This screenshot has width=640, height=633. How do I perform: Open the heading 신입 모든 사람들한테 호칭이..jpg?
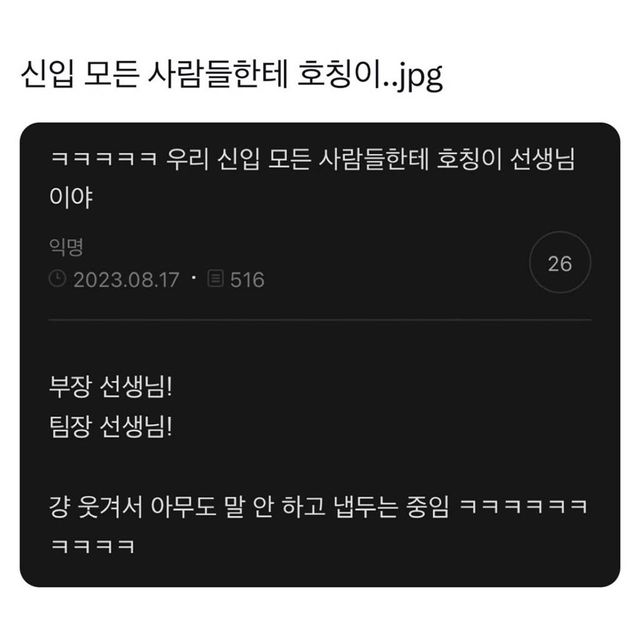pos(231,76)
